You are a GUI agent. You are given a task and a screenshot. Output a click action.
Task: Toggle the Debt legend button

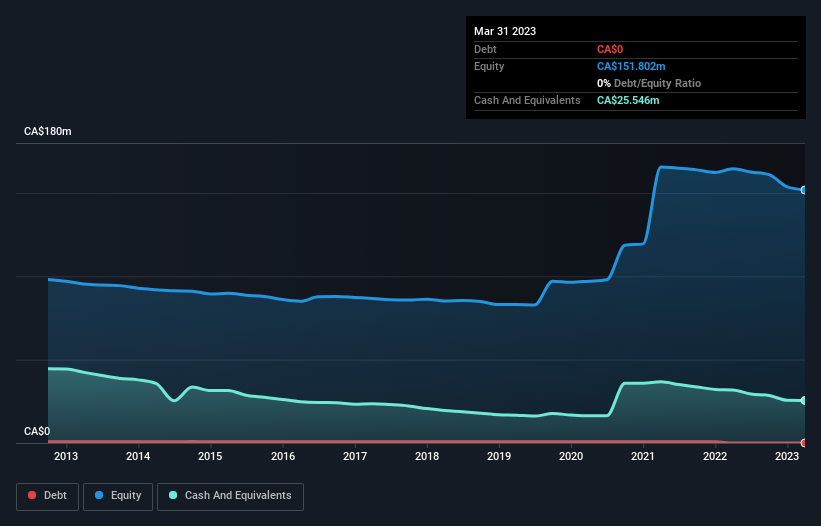[x=48, y=496]
